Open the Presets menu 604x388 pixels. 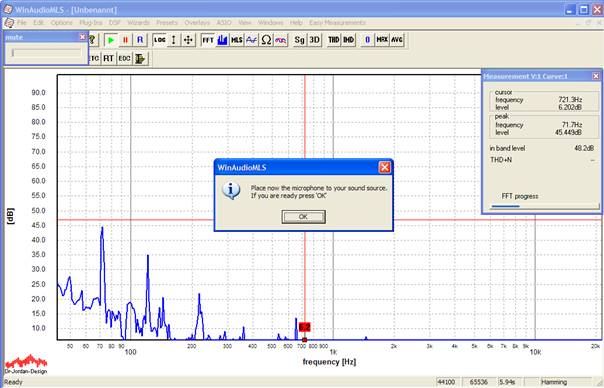point(167,23)
